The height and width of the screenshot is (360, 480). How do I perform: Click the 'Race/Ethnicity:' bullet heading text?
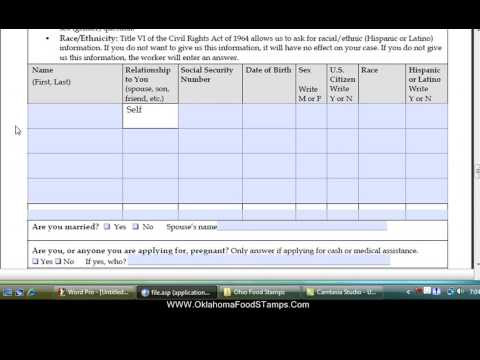point(88,38)
